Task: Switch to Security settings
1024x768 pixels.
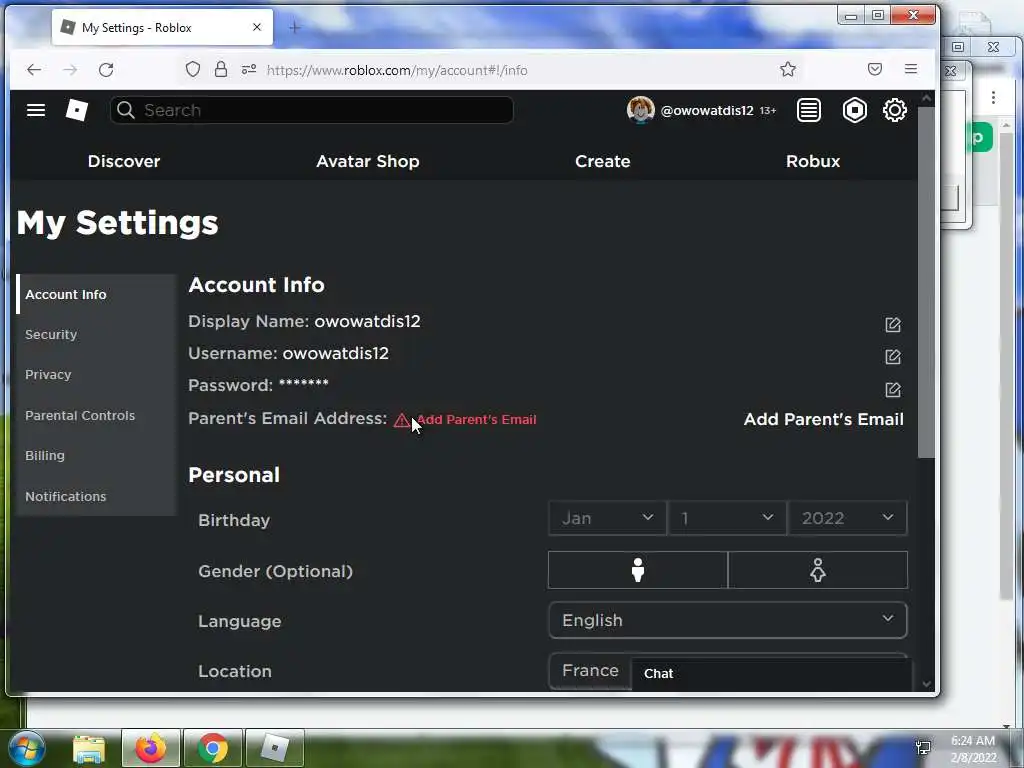Action: click(96, 334)
